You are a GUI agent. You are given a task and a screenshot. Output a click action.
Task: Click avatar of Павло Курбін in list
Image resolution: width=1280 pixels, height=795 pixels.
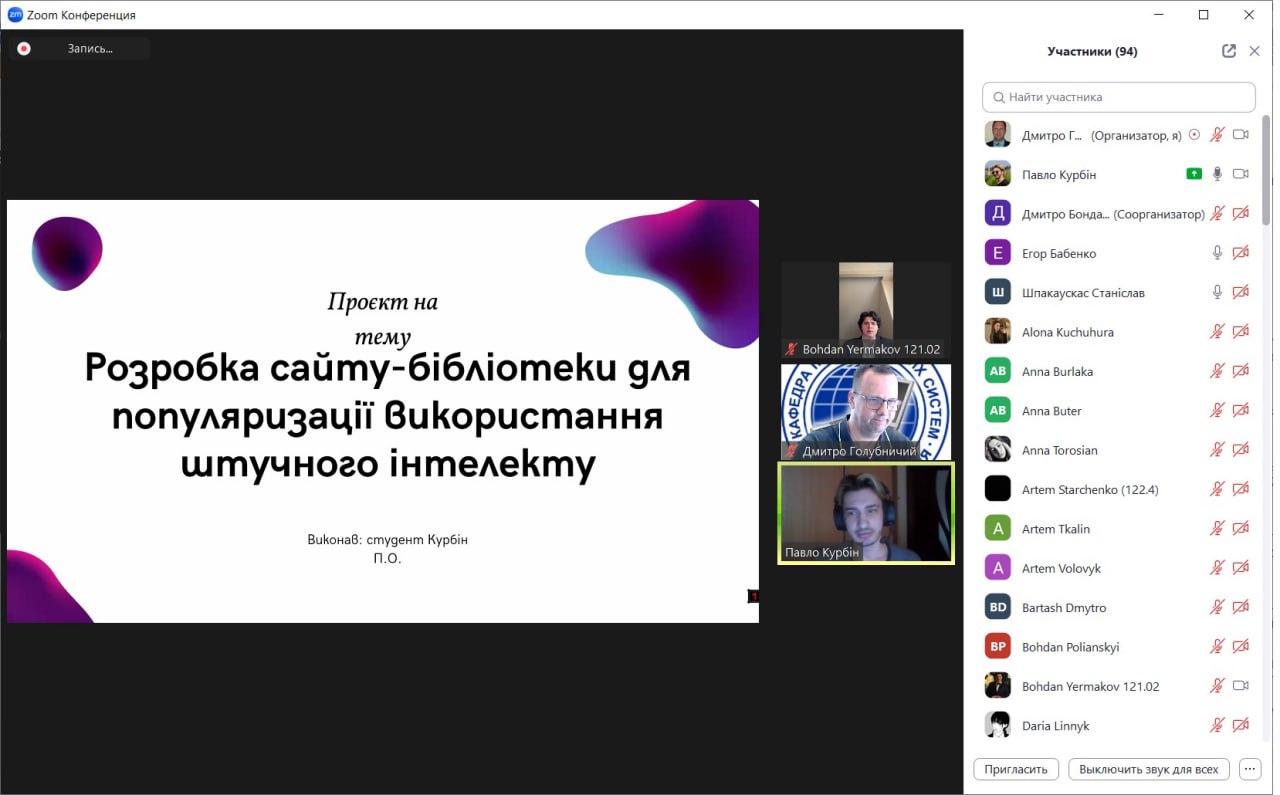997,174
